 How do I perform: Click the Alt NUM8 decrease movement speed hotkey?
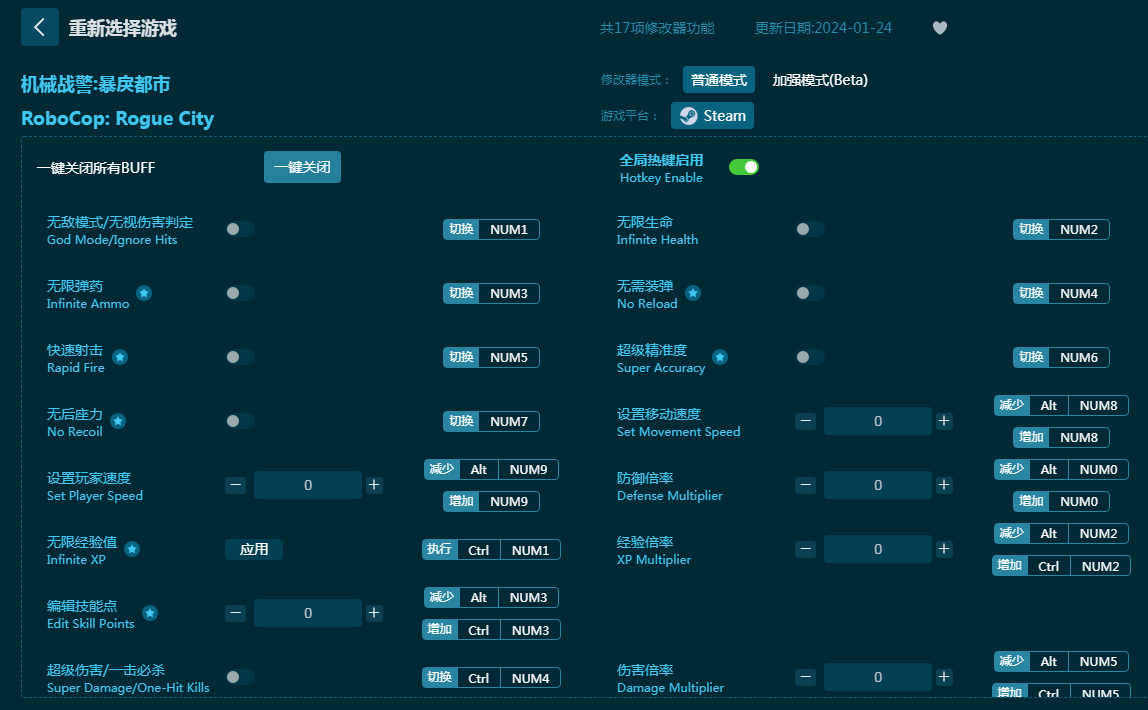[1061, 406]
